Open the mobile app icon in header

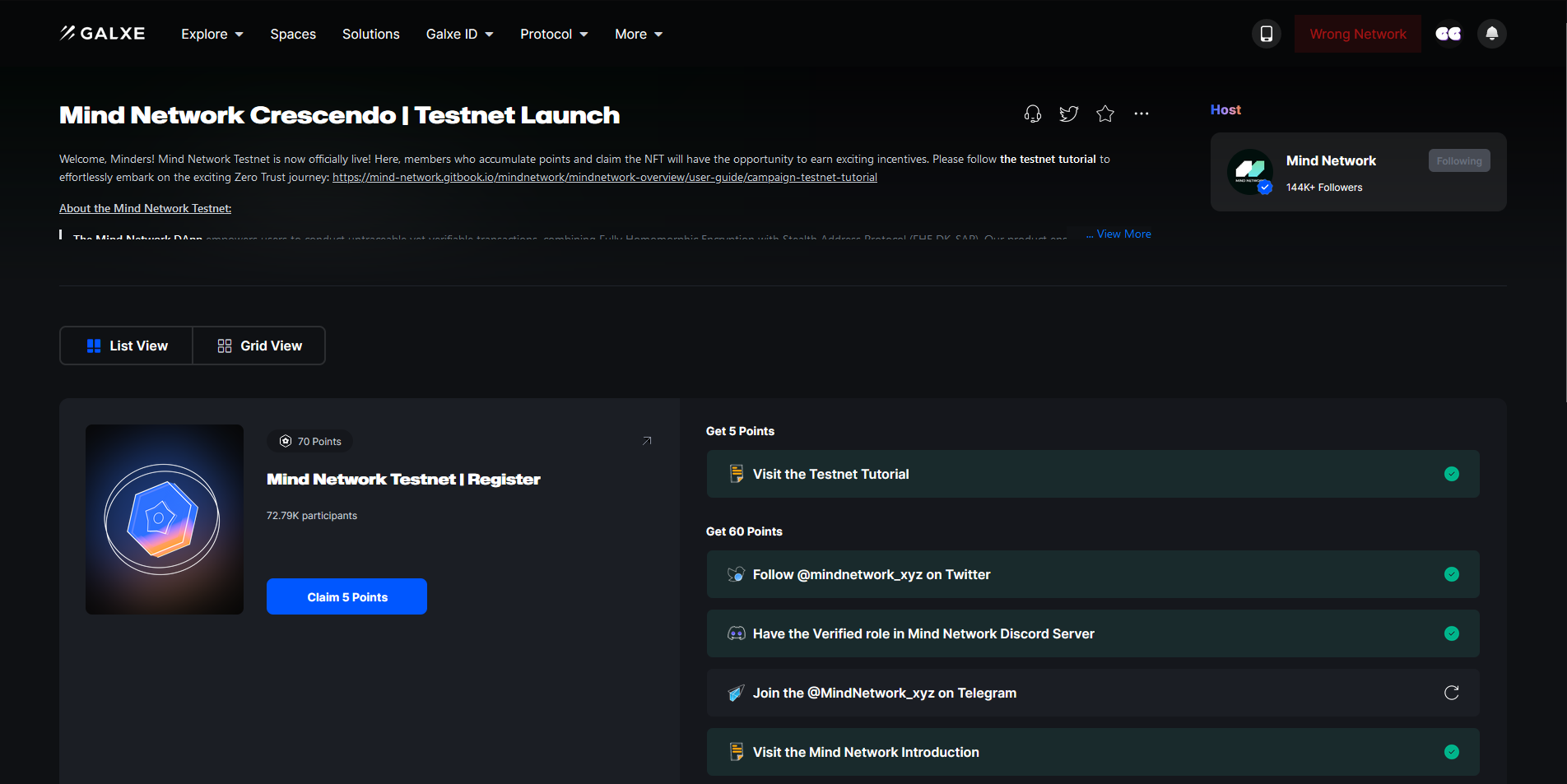(1267, 34)
